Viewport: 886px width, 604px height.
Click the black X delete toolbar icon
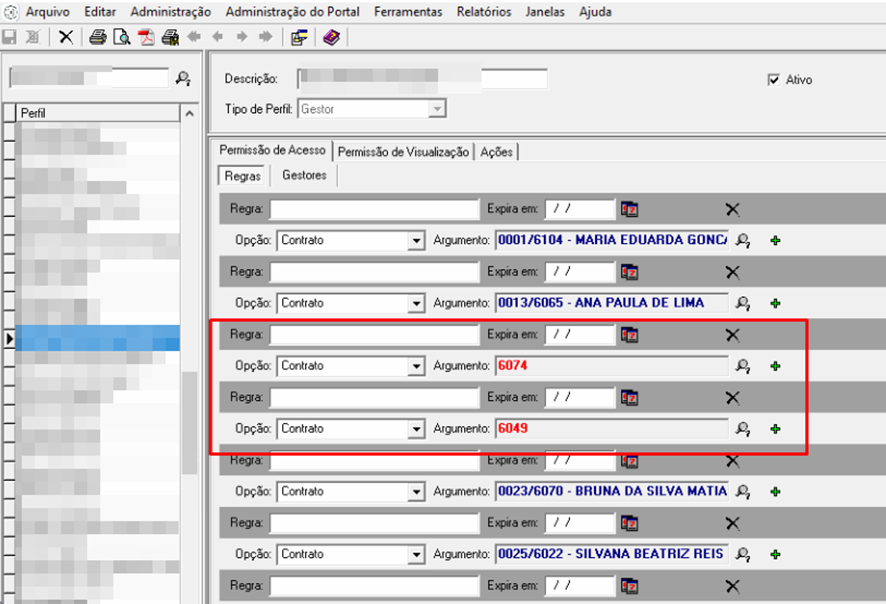[x=66, y=37]
